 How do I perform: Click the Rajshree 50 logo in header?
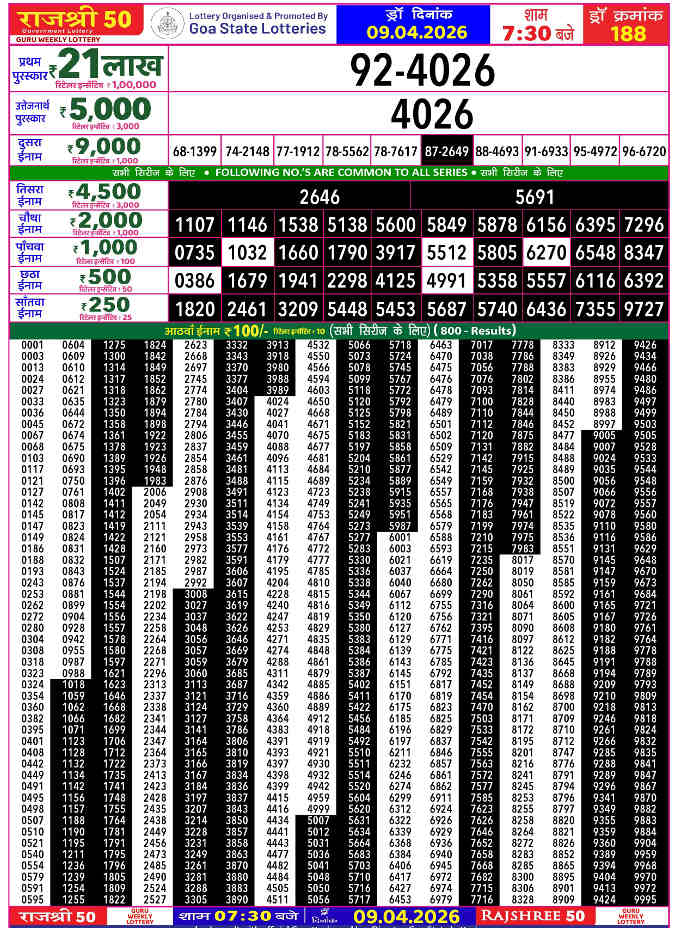tap(76, 23)
